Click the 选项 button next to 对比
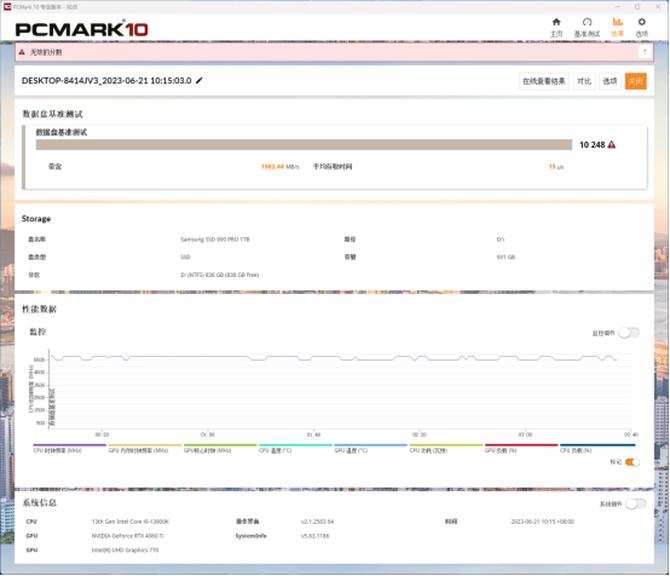The image size is (670, 576). (x=610, y=81)
